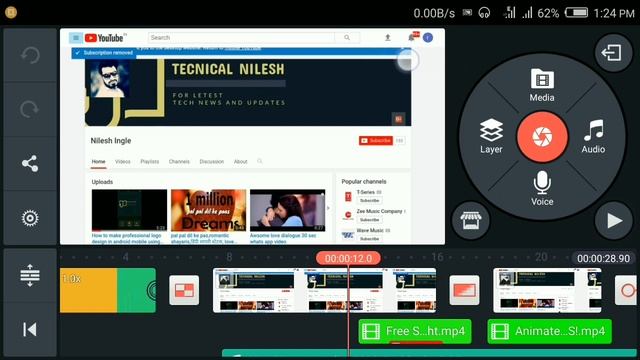Click the Uploads section heading
640x360 pixels.
pyautogui.click(x=102, y=182)
